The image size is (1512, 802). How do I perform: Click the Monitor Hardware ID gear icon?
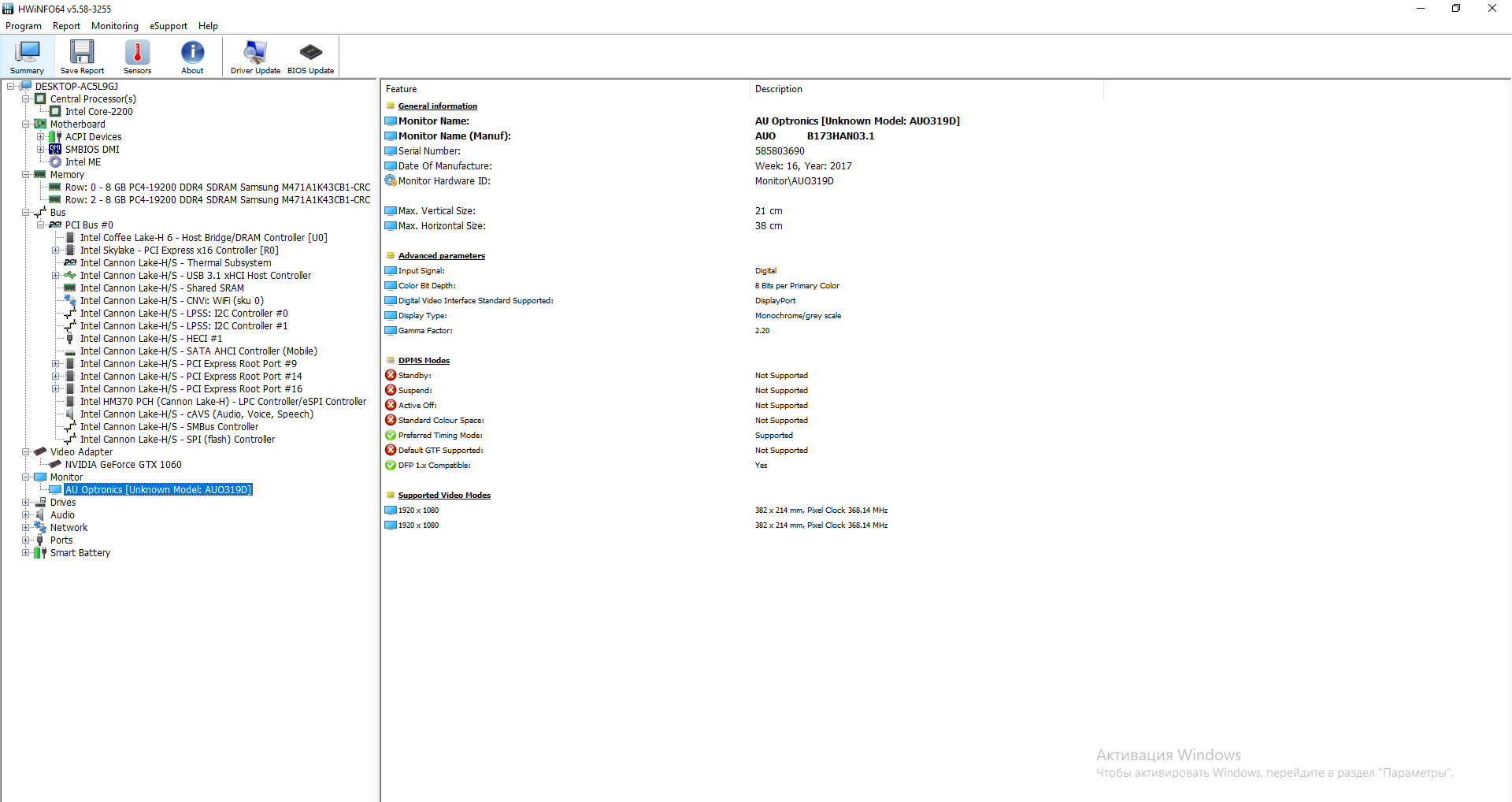click(391, 180)
